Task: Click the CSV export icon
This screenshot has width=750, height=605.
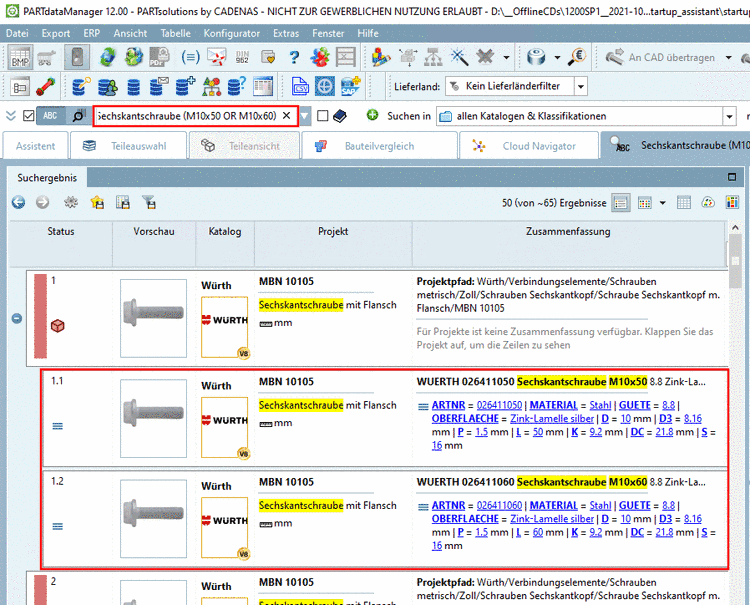Action: 300,86
